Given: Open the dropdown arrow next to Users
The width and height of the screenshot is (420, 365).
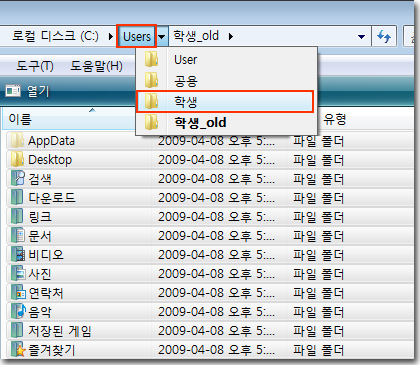Looking at the screenshot, I should click(x=162, y=36).
